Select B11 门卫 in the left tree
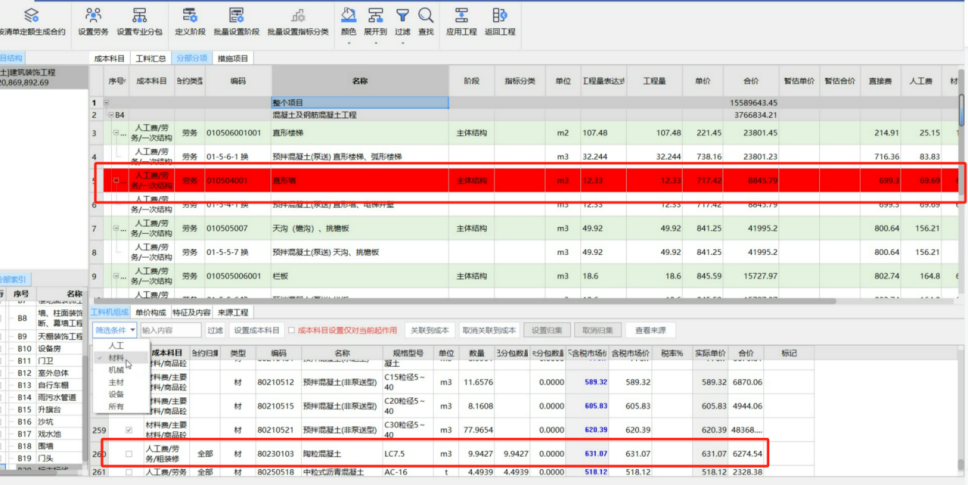 coord(47,361)
